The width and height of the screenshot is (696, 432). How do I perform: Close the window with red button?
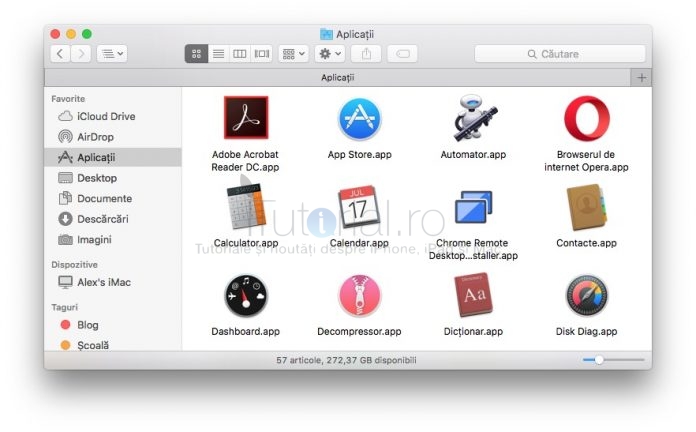(55, 34)
